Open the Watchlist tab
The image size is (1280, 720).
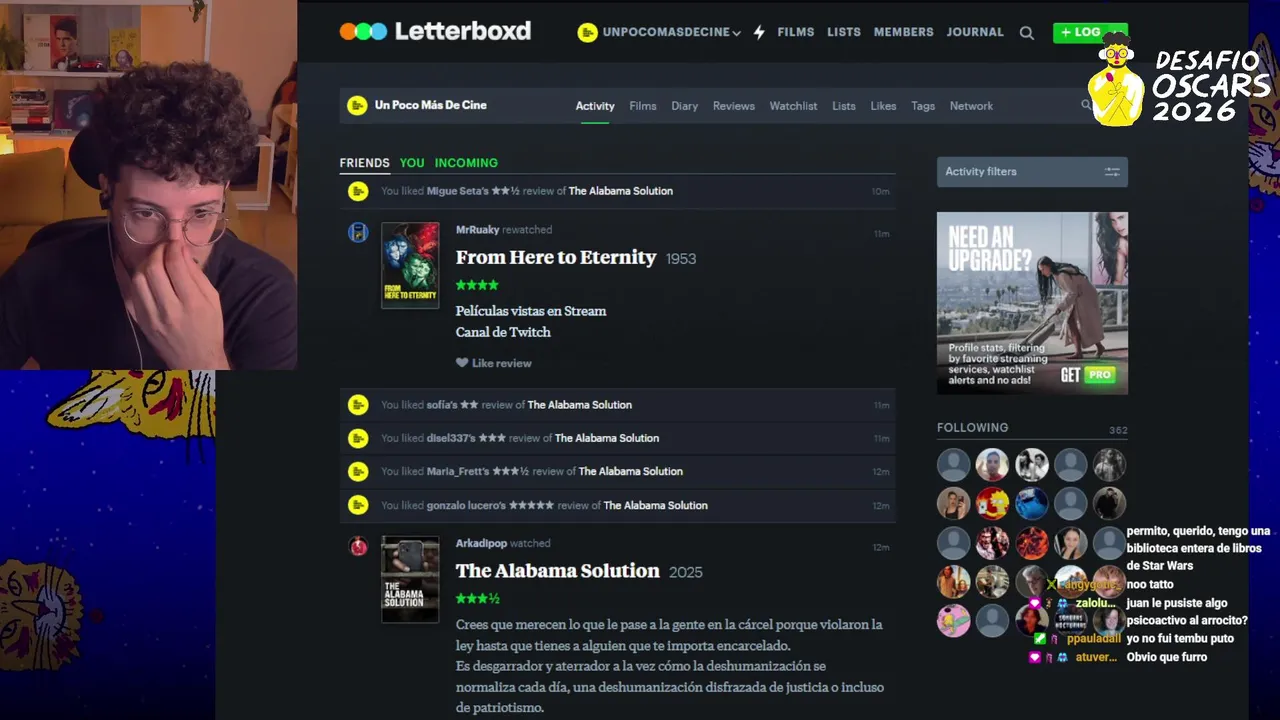click(x=793, y=106)
